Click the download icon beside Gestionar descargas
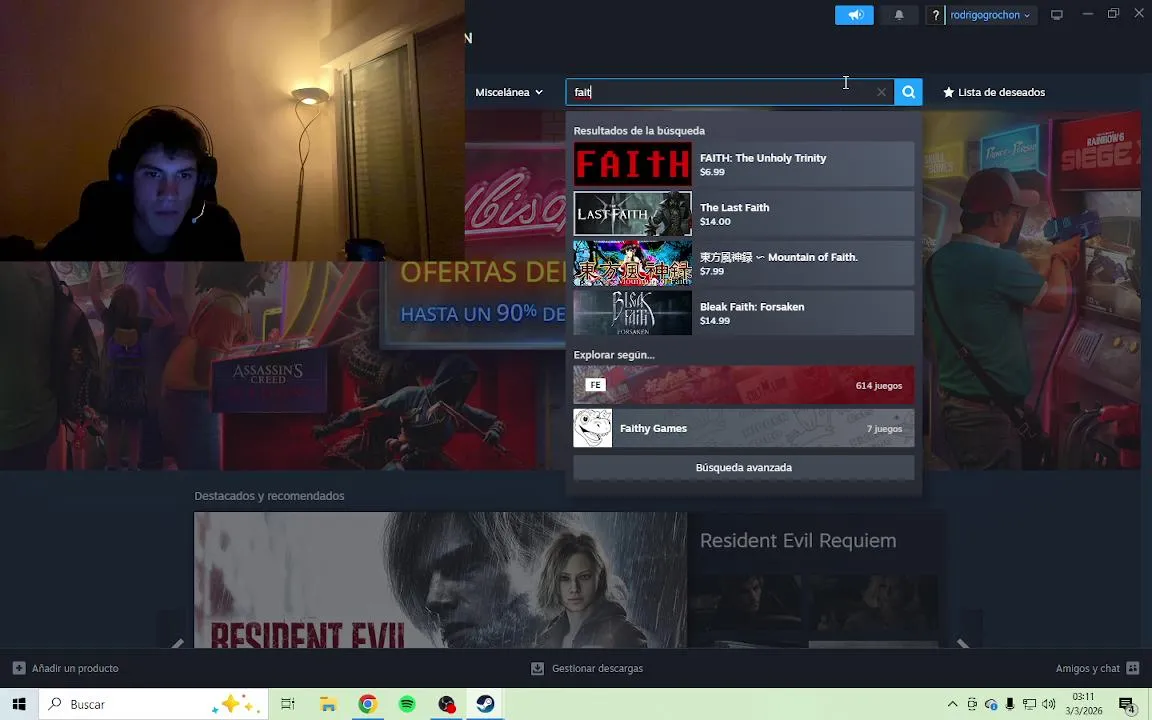 [537, 668]
